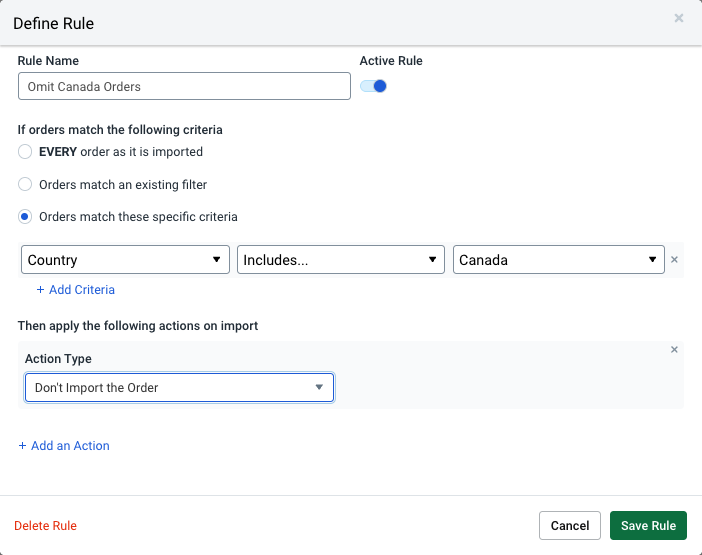Click the Rule Name text field
This screenshot has width=702, height=555.
tap(184, 87)
